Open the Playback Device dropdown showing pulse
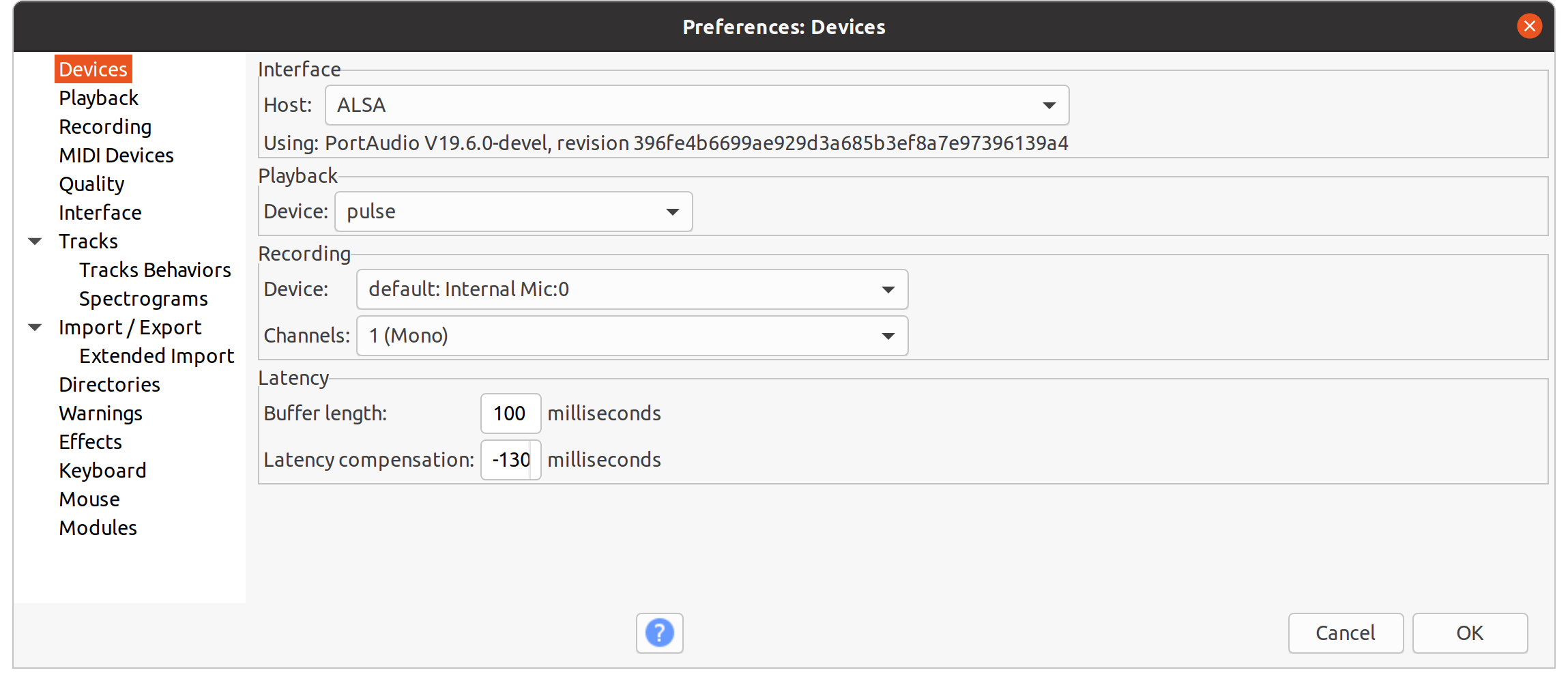 [513, 212]
